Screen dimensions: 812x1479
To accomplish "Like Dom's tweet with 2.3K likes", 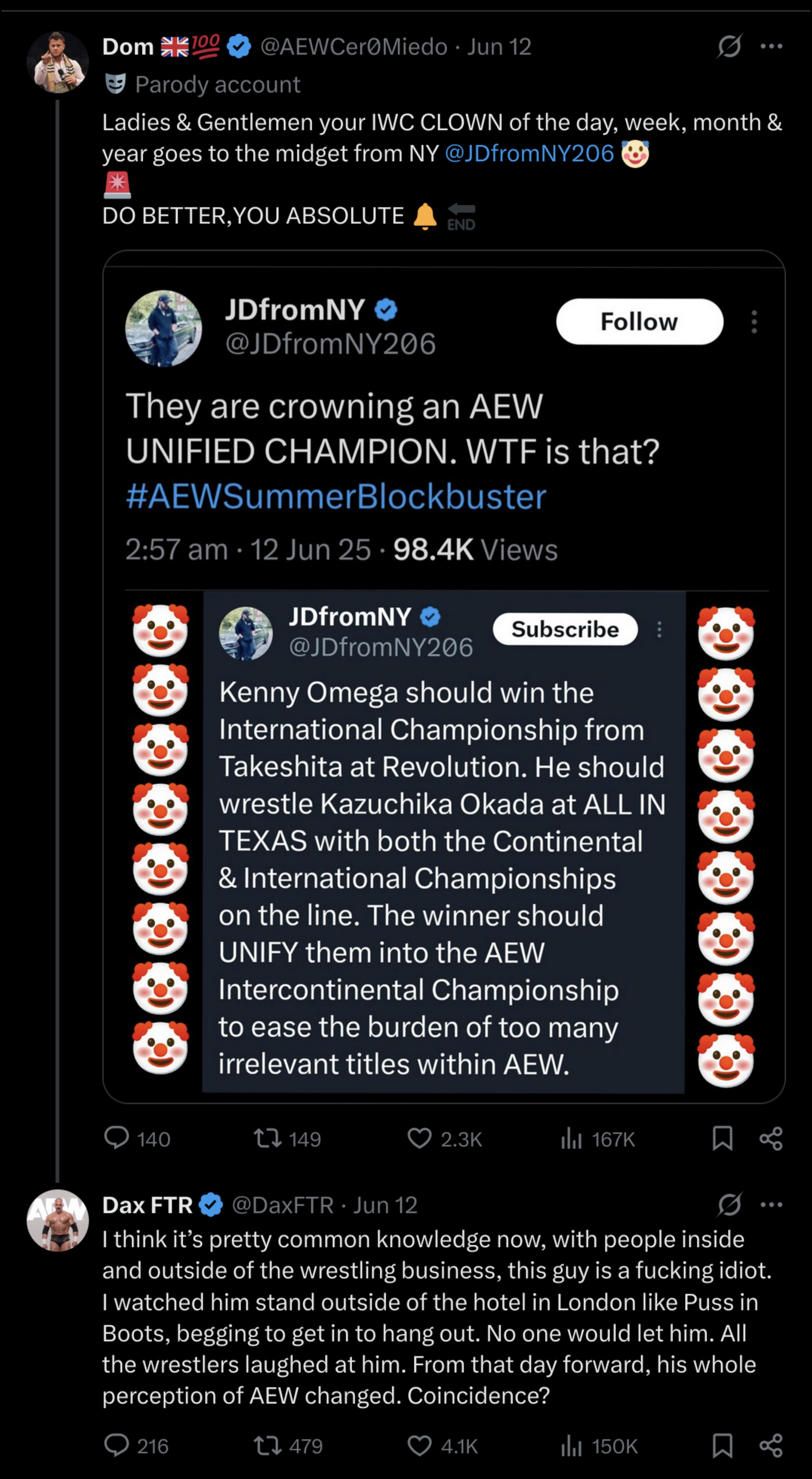I will (x=419, y=1138).
